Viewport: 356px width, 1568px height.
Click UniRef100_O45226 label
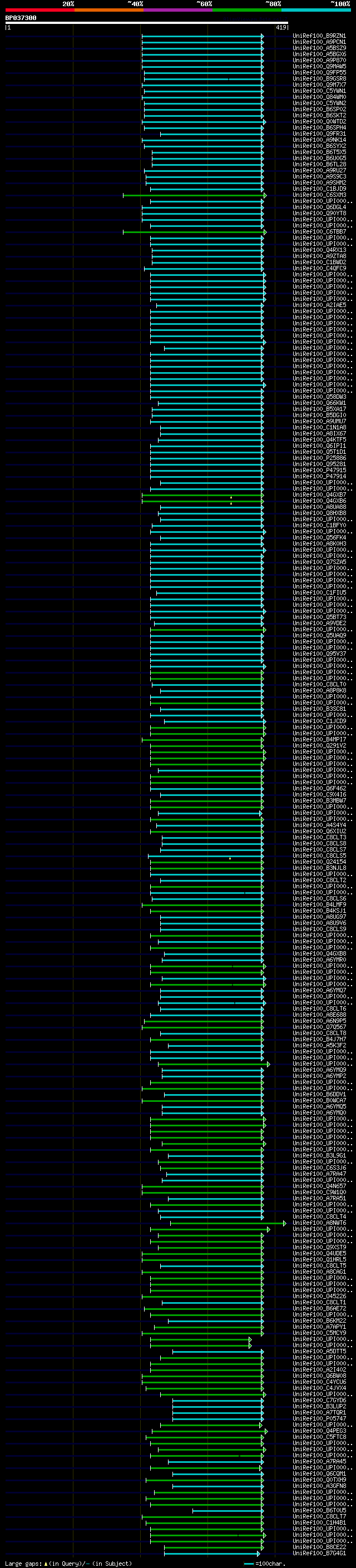[x=319, y=1296]
